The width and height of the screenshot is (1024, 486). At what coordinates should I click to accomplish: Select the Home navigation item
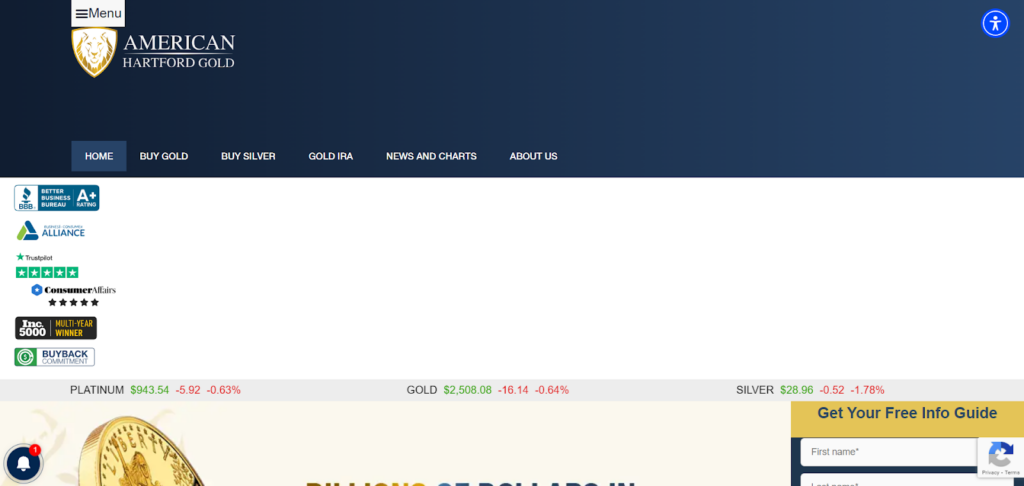point(99,156)
